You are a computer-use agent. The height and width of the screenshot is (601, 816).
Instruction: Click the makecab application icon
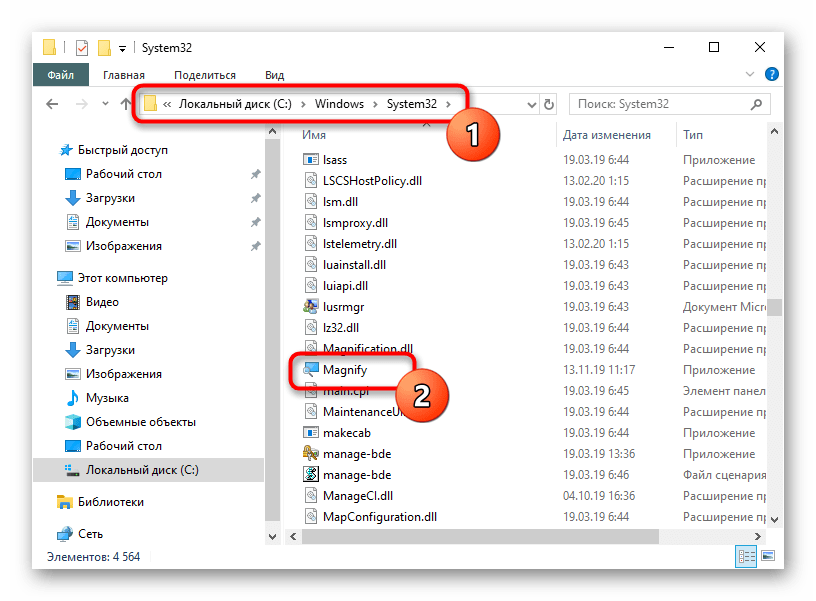click(x=311, y=432)
